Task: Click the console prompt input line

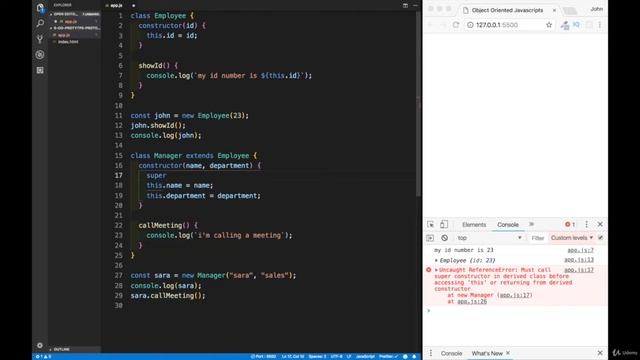Action: tap(515, 311)
